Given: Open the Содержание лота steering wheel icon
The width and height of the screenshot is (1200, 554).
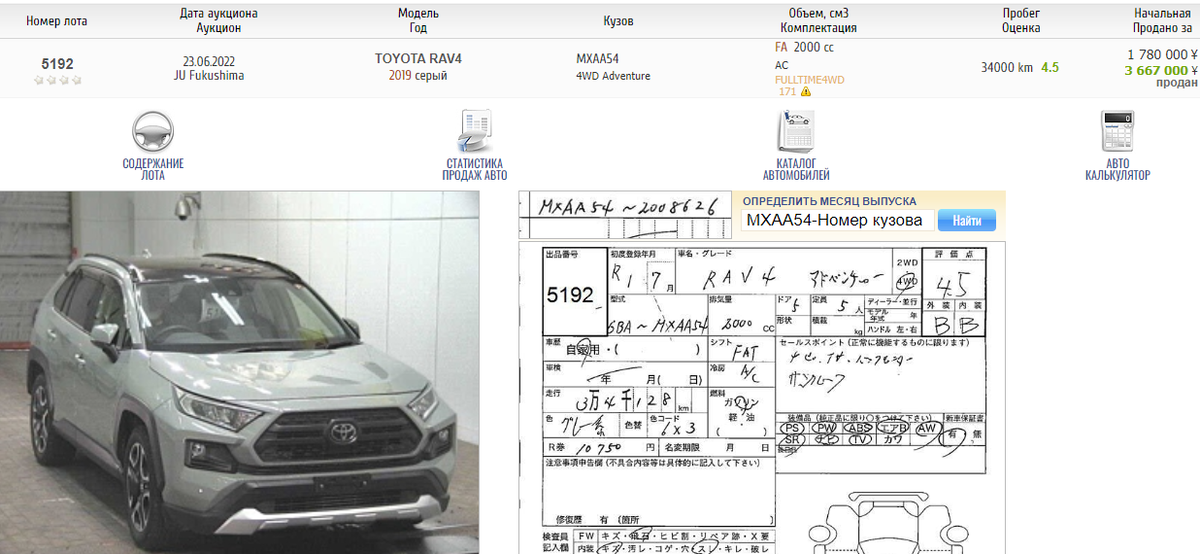Looking at the screenshot, I should (153, 132).
